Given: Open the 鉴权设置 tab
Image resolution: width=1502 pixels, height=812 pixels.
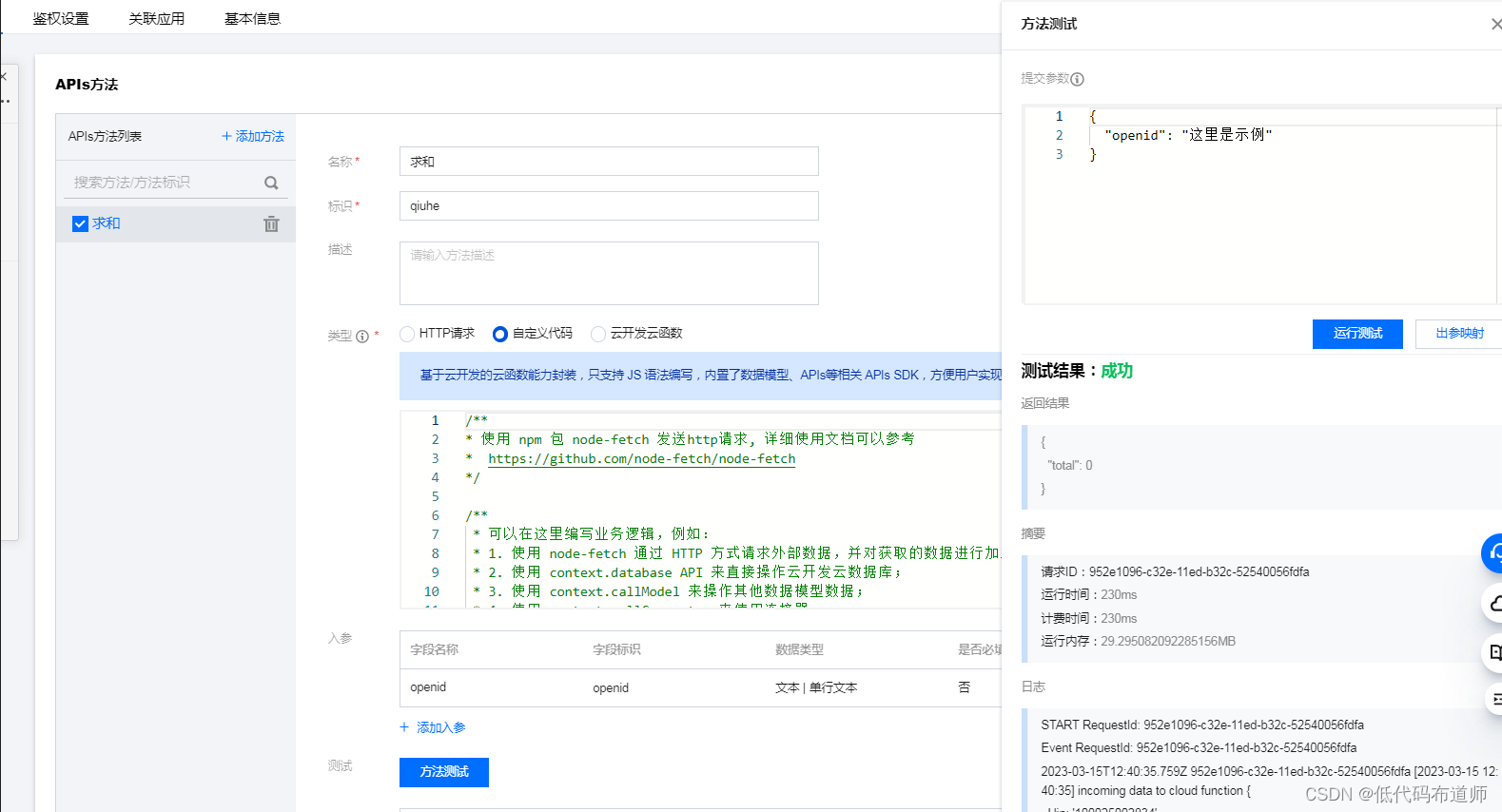Looking at the screenshot, I should pos(61,19).
